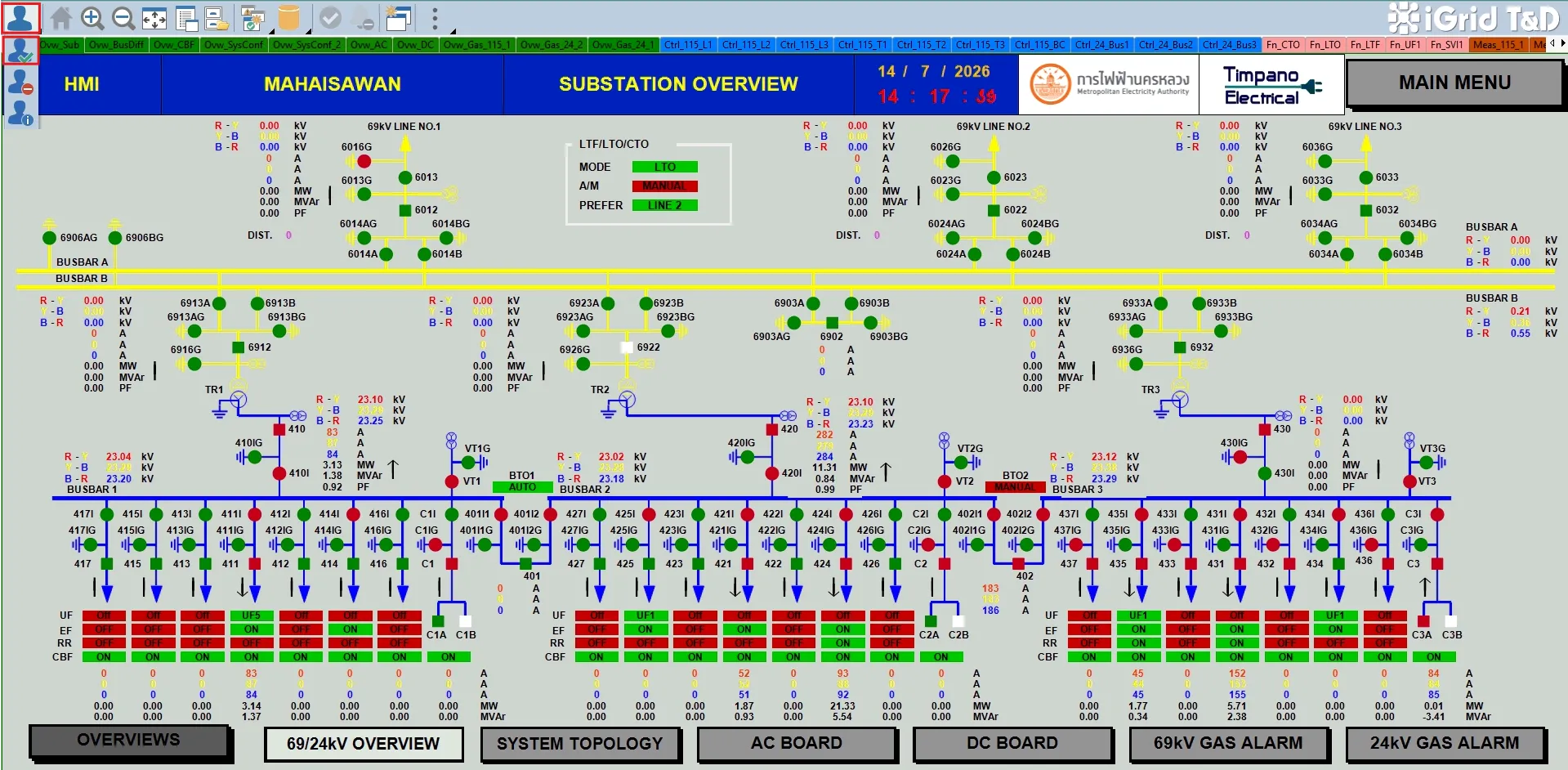The width and height of the screenshot is (1568, 770).
Task: Open the three-dot more options dropdown
Action: 435,17
